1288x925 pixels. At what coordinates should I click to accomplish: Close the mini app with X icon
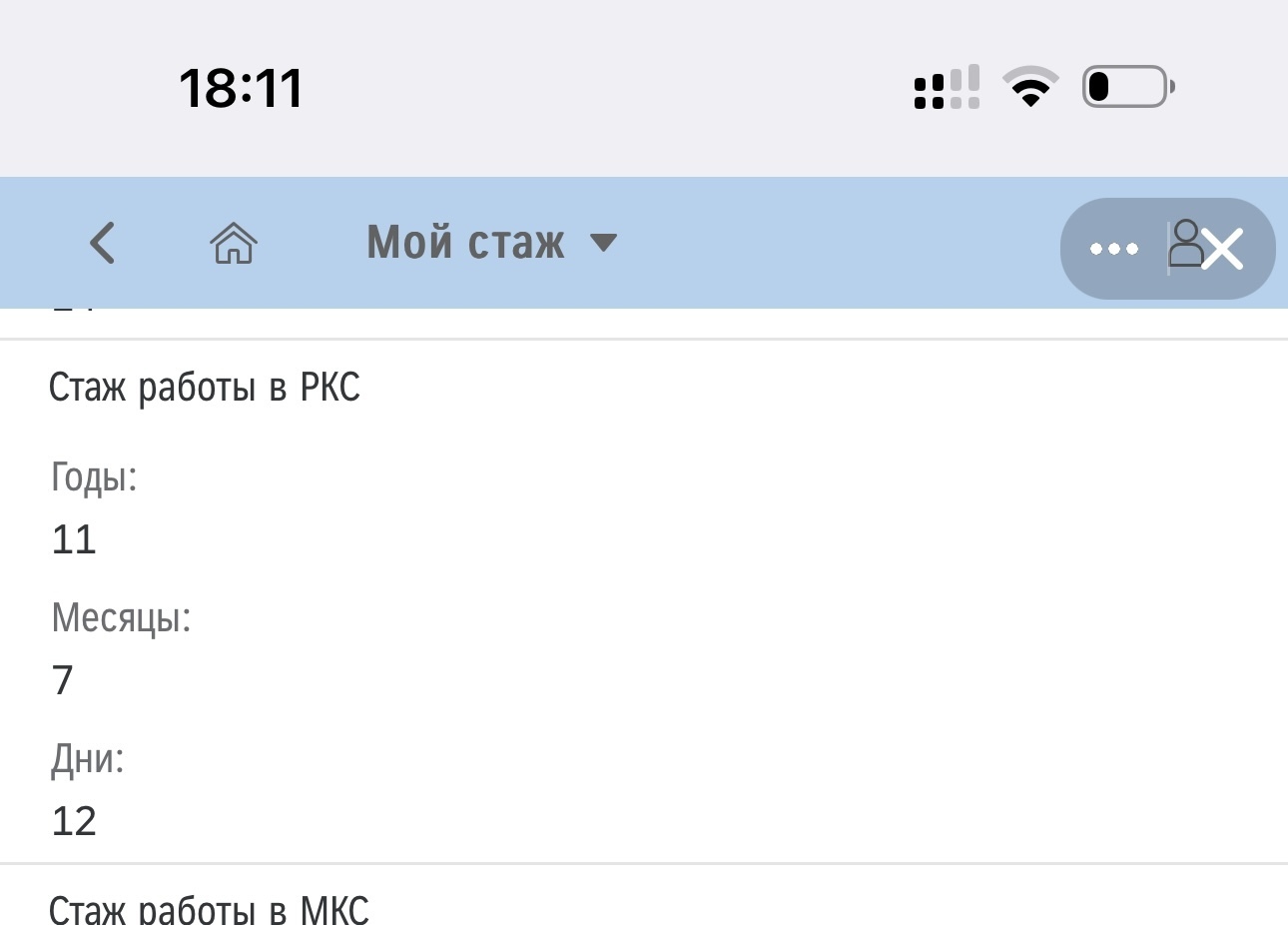click(1223, 249)
